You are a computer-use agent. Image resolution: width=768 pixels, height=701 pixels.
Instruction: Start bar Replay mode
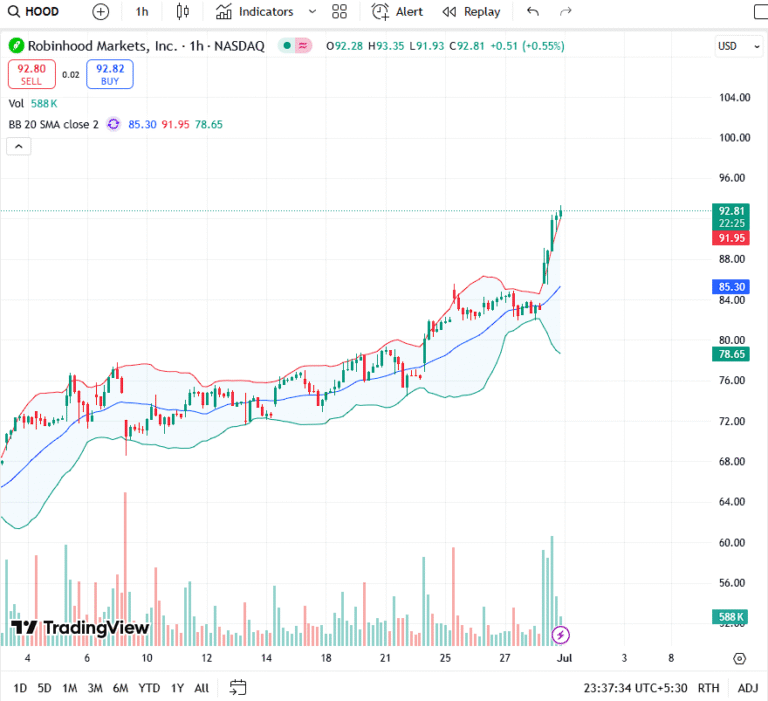click(x=471, y=12)
